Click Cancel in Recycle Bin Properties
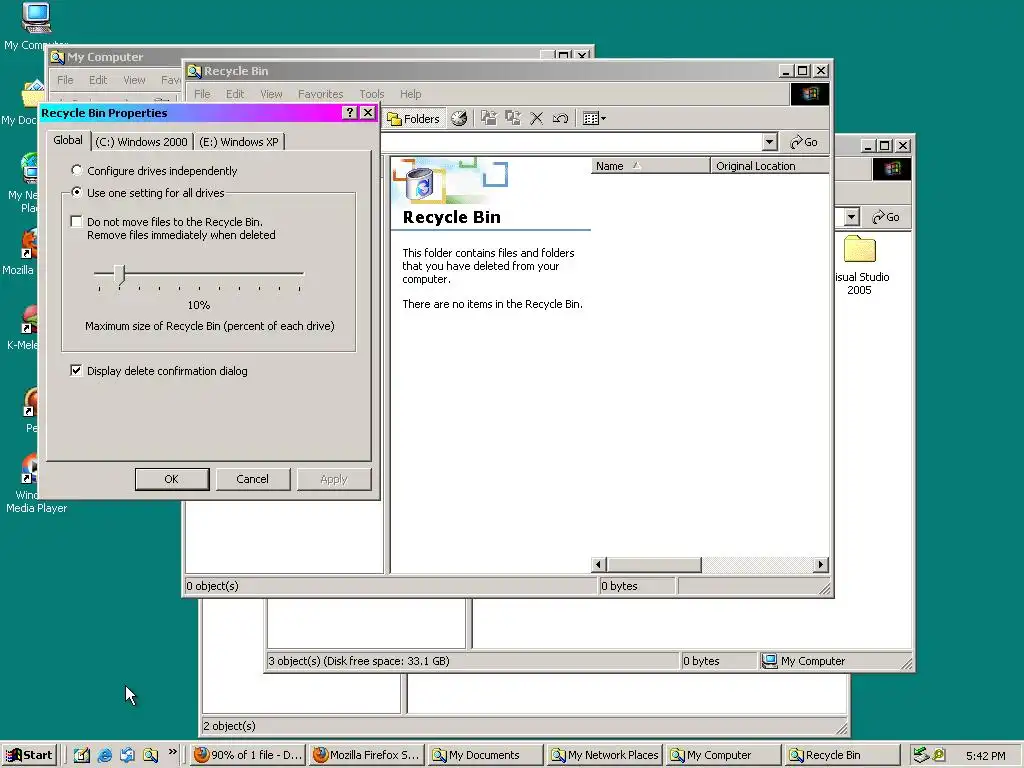 click(252, 479)
